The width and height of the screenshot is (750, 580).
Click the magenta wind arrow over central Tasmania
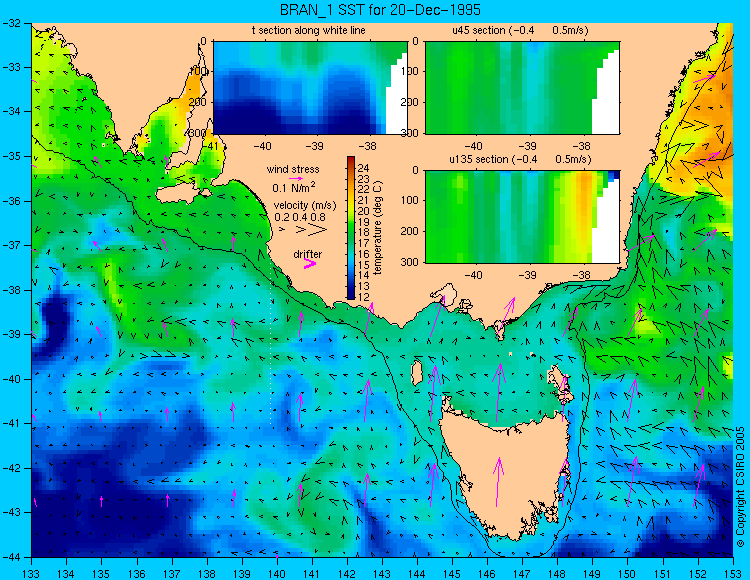(498, 482)
